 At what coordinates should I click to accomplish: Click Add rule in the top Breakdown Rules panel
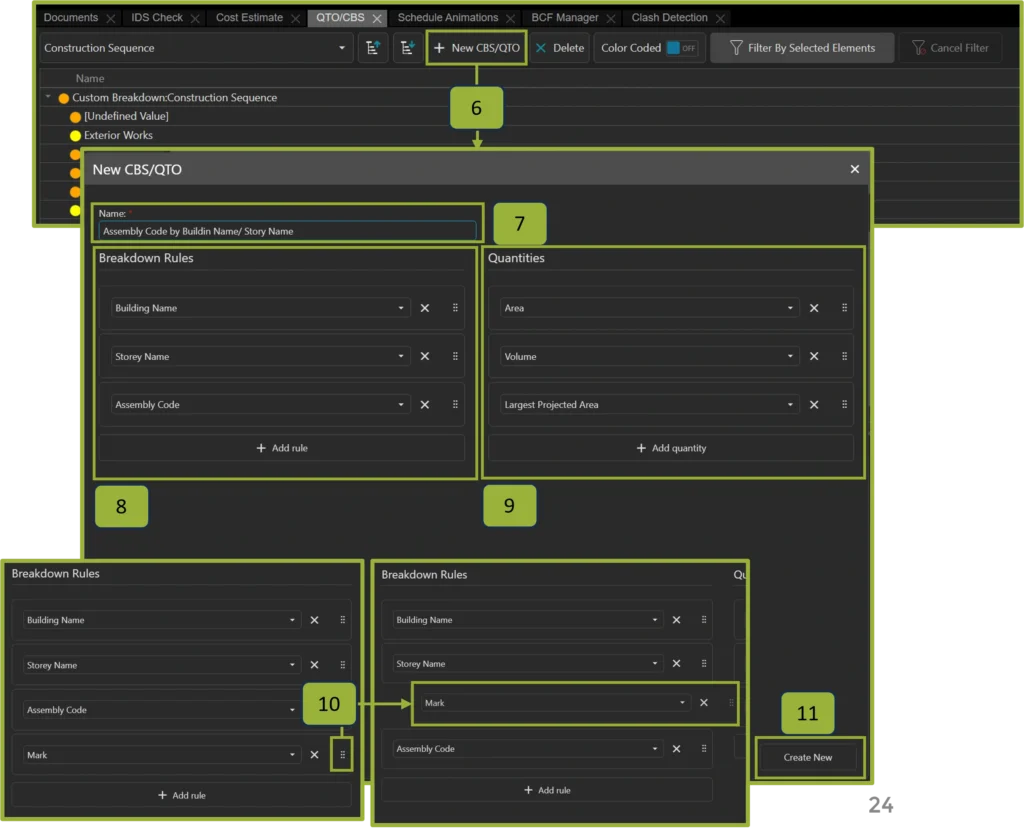281,448
